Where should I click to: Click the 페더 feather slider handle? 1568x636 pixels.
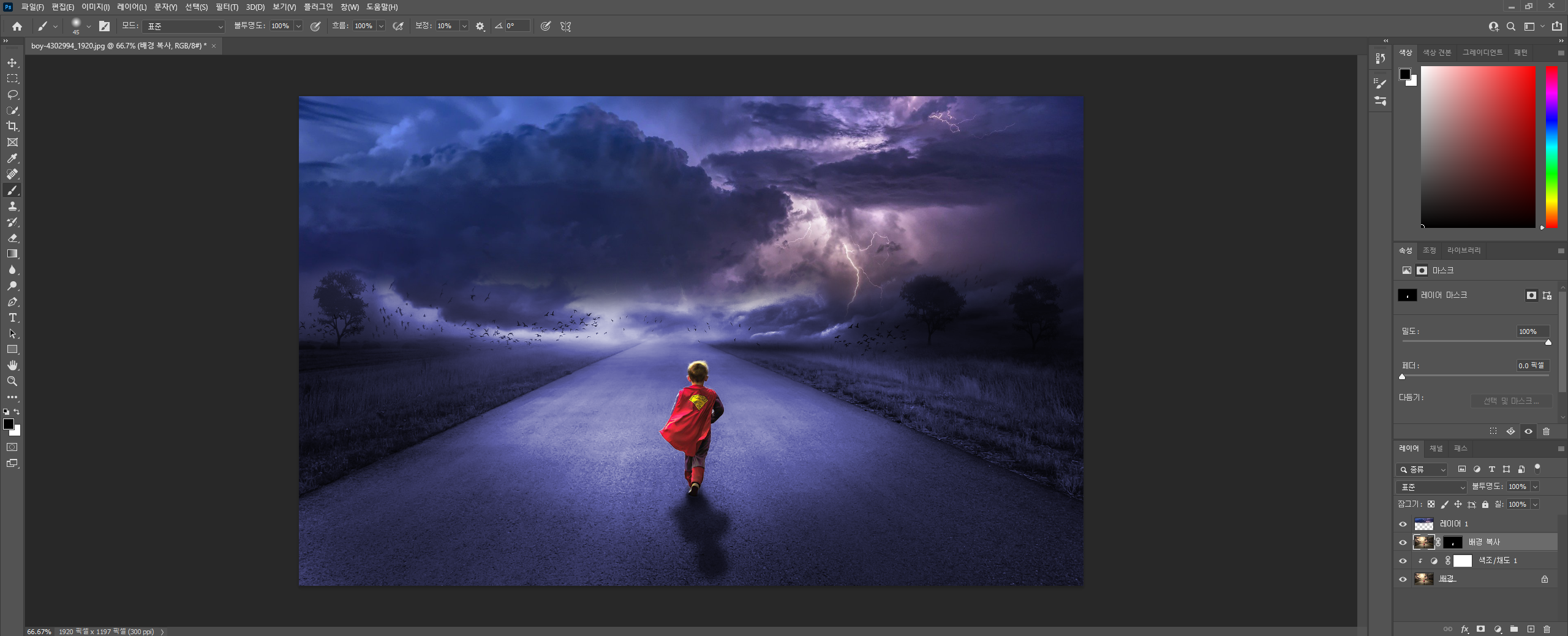click(x=1402, y=377)
